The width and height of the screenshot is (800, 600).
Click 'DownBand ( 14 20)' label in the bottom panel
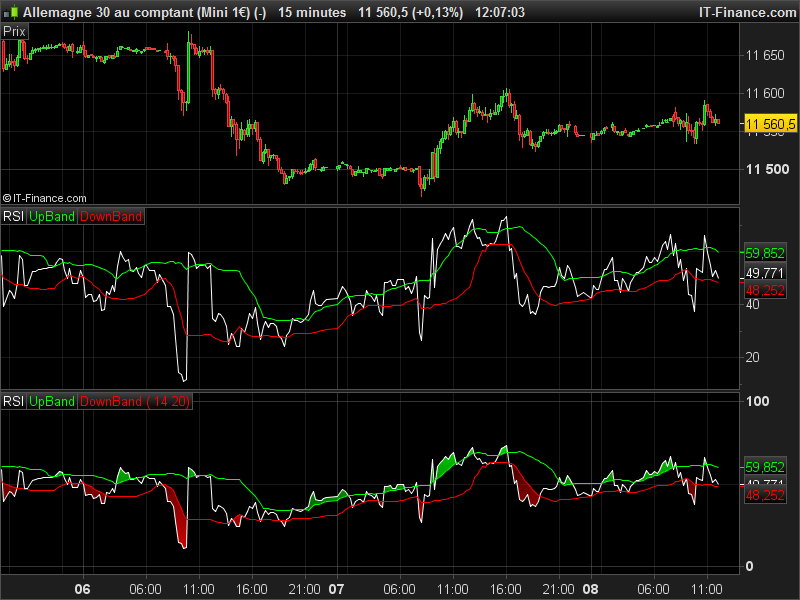(x=135, y=402)
